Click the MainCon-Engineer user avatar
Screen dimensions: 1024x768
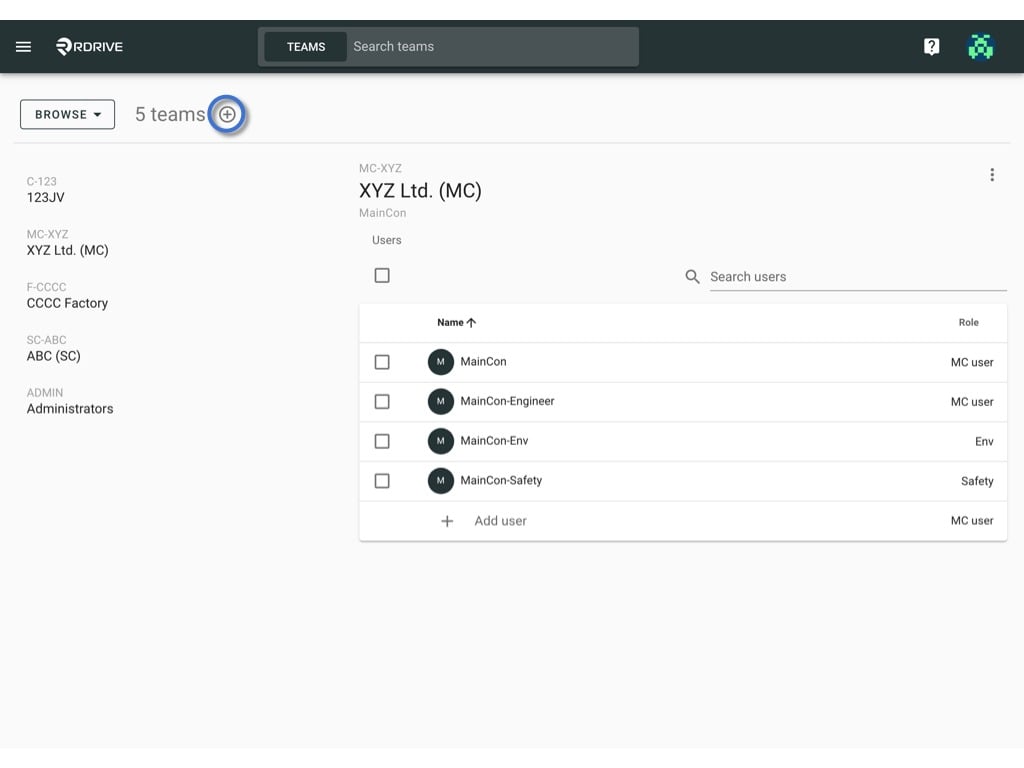(x=441, y=402)
